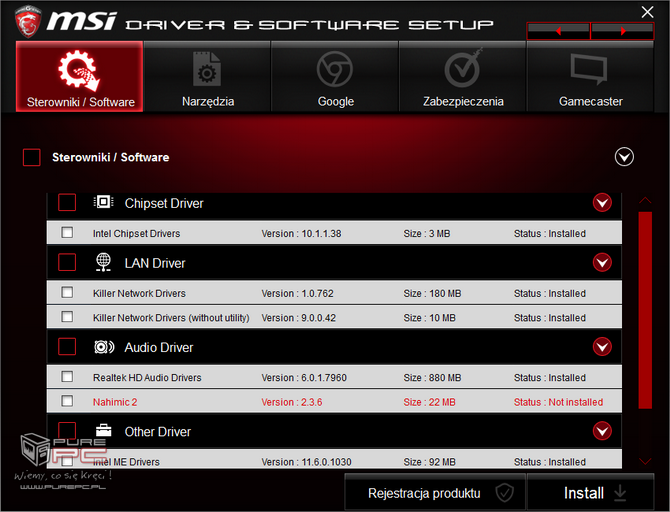
Task: Click the left red arrow navigation button
Action: point(558,31)
